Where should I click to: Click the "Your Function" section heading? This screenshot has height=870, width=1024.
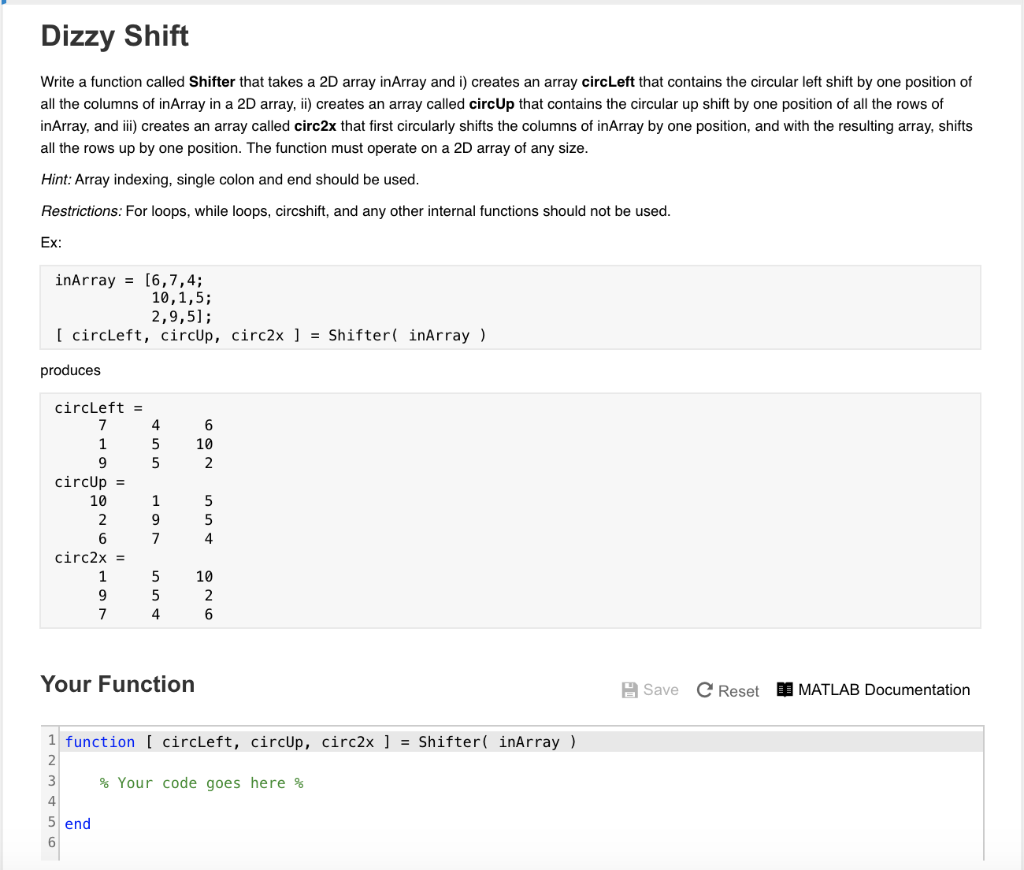118,685
